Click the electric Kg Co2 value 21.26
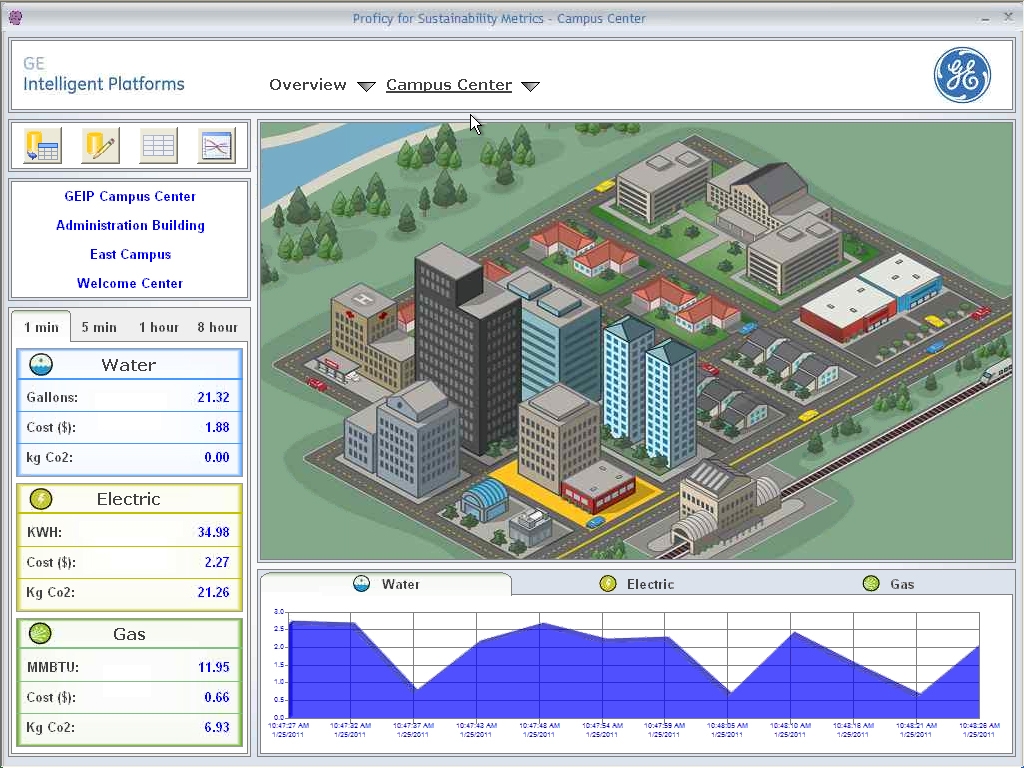Screen dimensions: 1024x768 pos(213,592)
